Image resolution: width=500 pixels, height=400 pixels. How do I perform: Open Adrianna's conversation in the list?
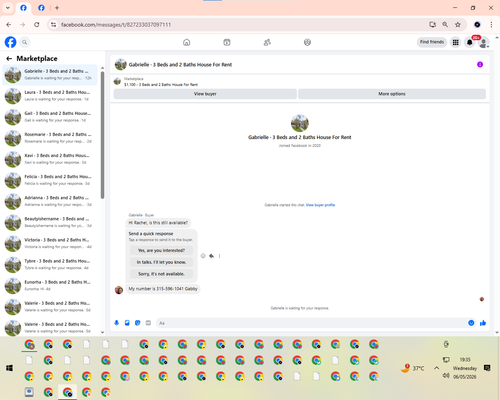coord(50,201)
